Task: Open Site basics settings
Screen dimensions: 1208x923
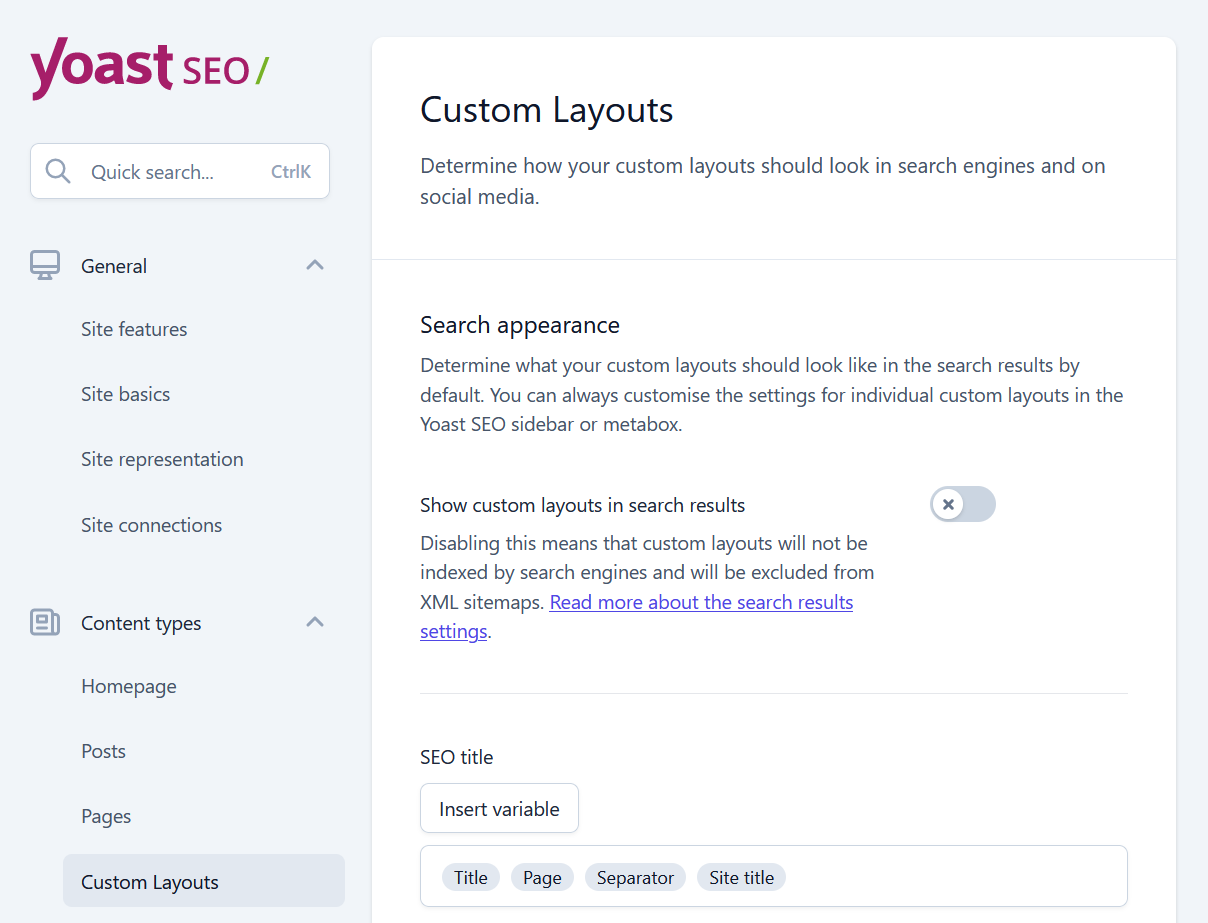Action: click(x=125, y=394)
